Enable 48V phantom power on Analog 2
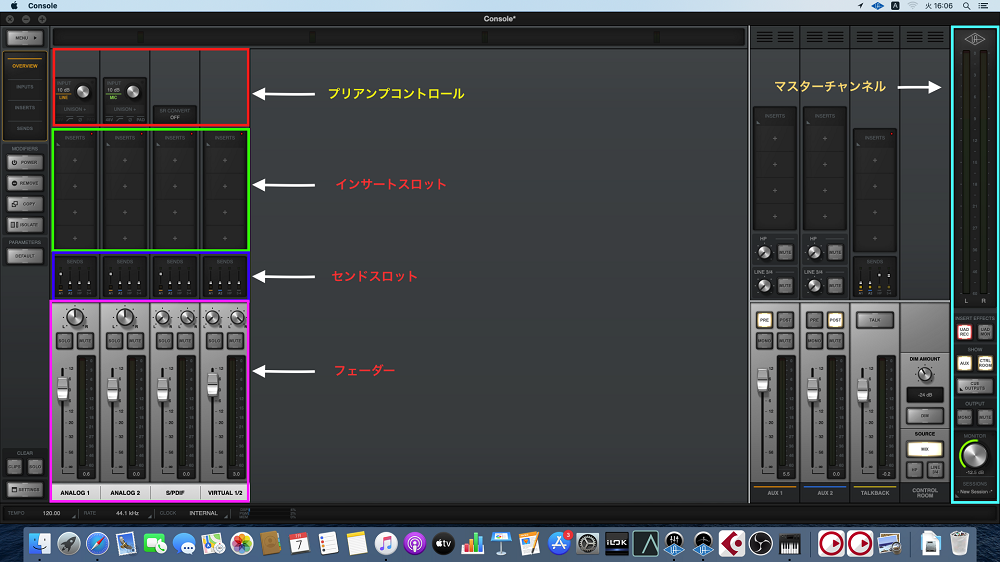 109,119
